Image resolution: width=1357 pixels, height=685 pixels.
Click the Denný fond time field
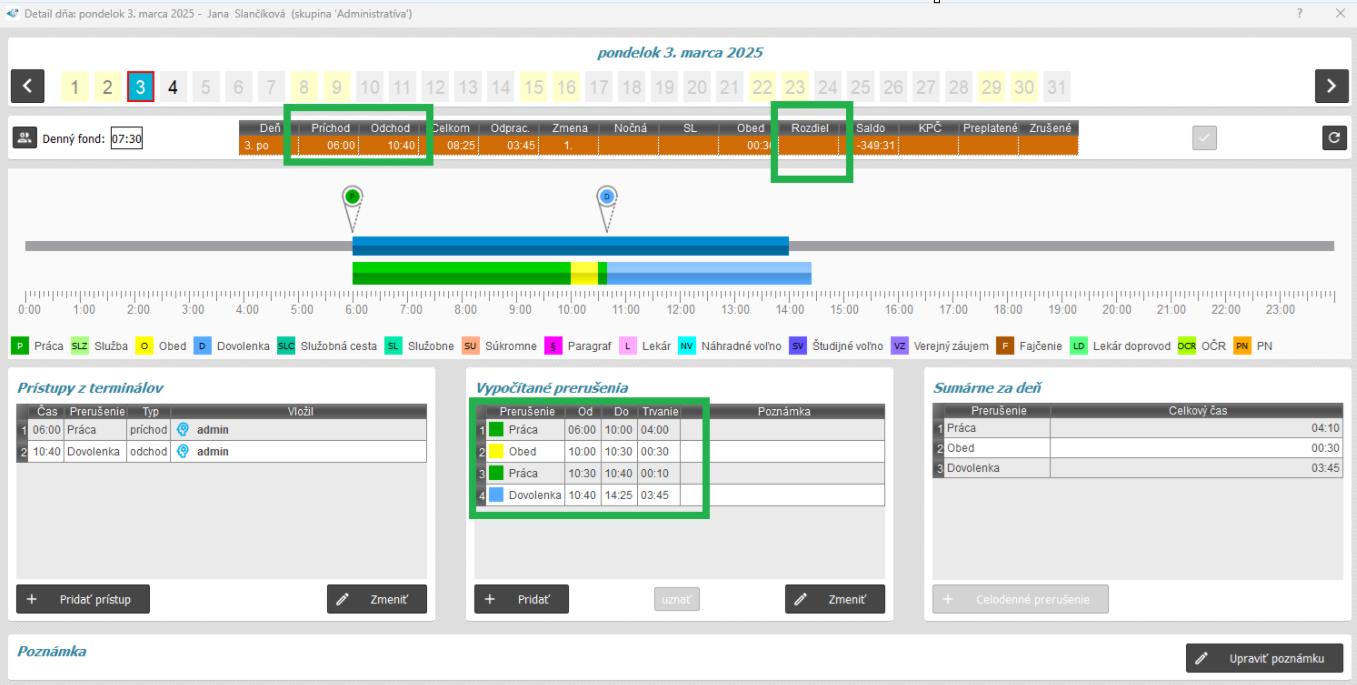tap(126, 139)
